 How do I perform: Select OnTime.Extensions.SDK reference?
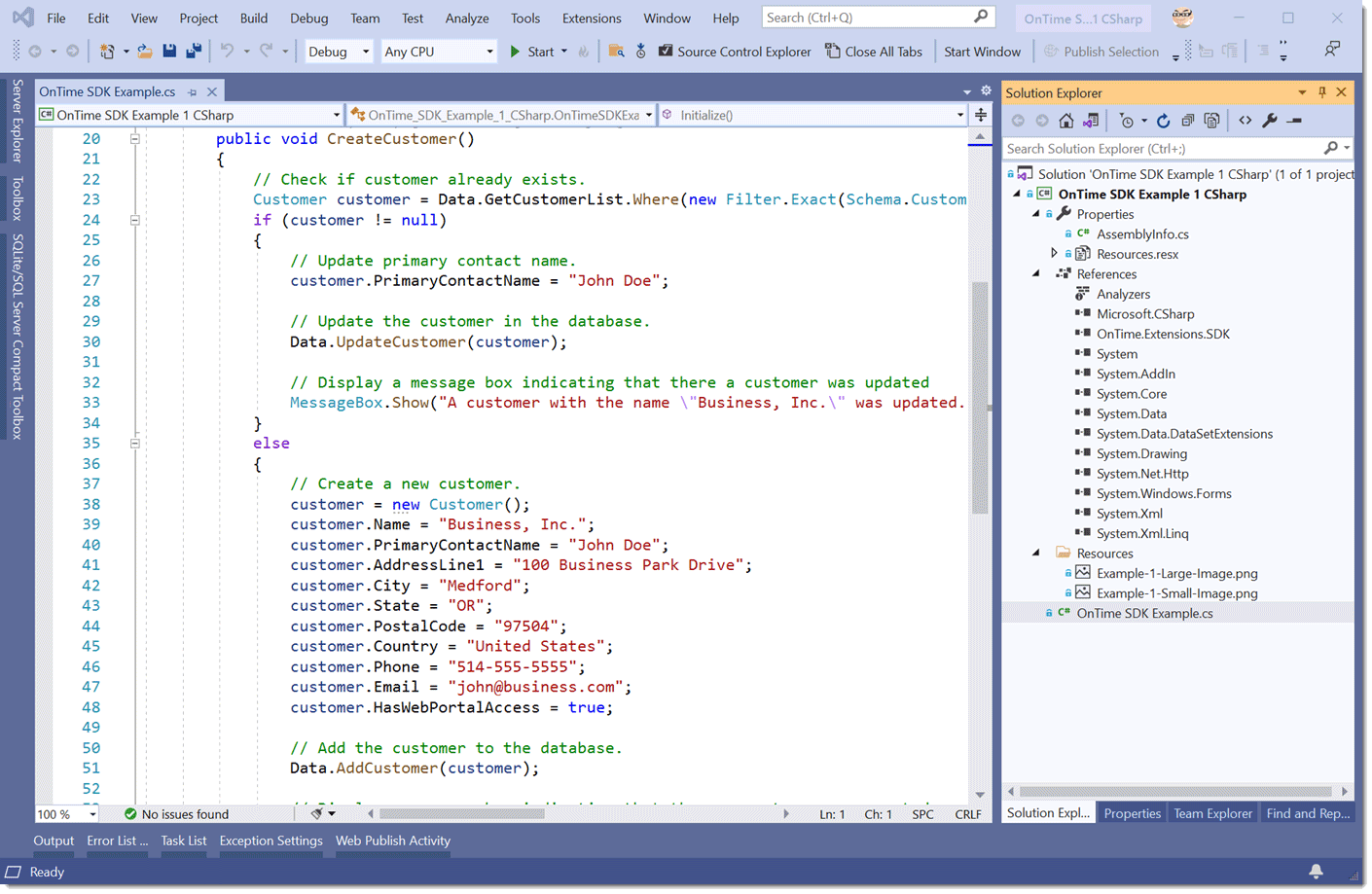1163,334
